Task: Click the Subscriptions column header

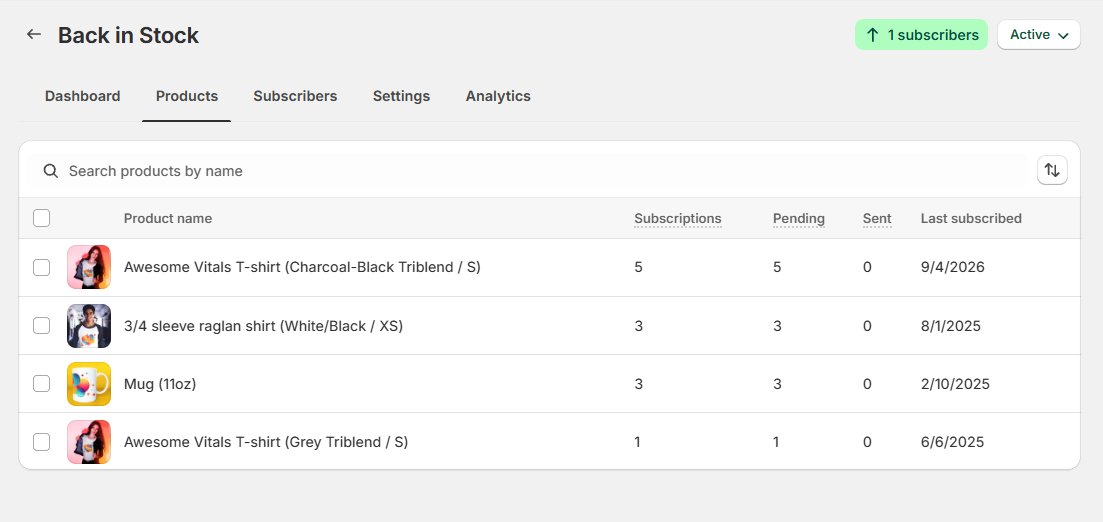Action: pyautogui.click(x=677, y=218)
